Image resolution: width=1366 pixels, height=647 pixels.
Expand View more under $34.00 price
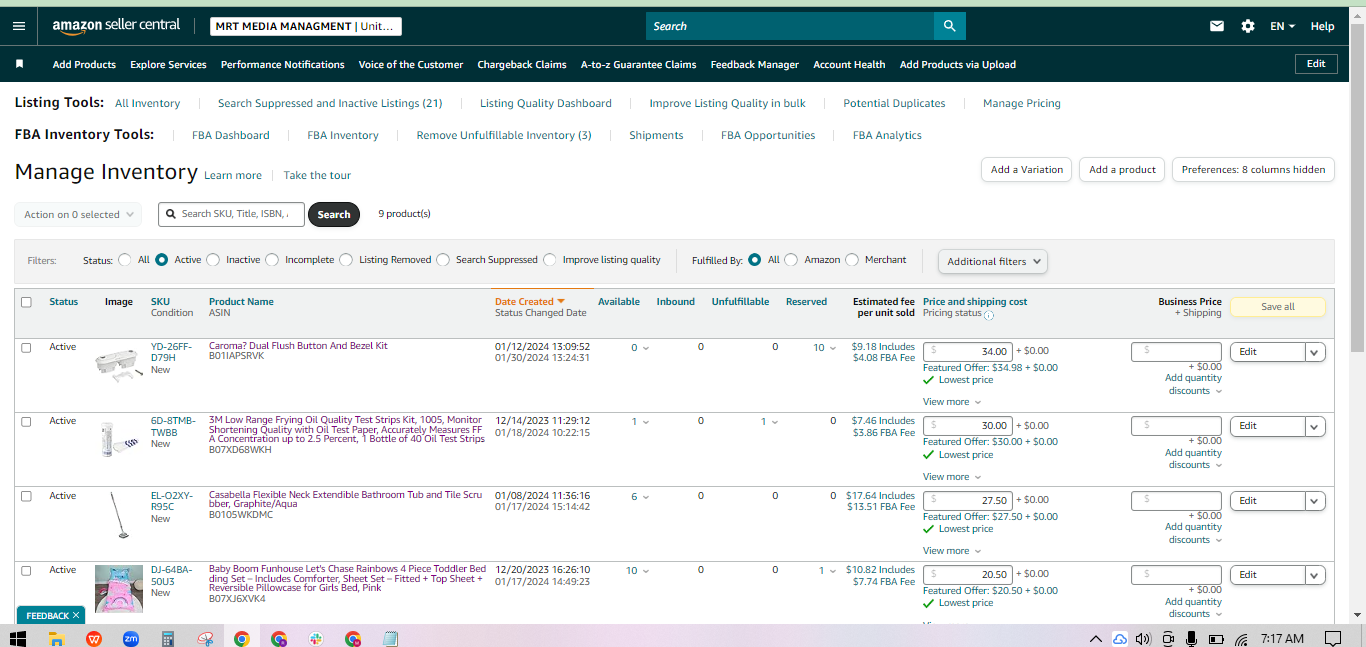point(951,402)
